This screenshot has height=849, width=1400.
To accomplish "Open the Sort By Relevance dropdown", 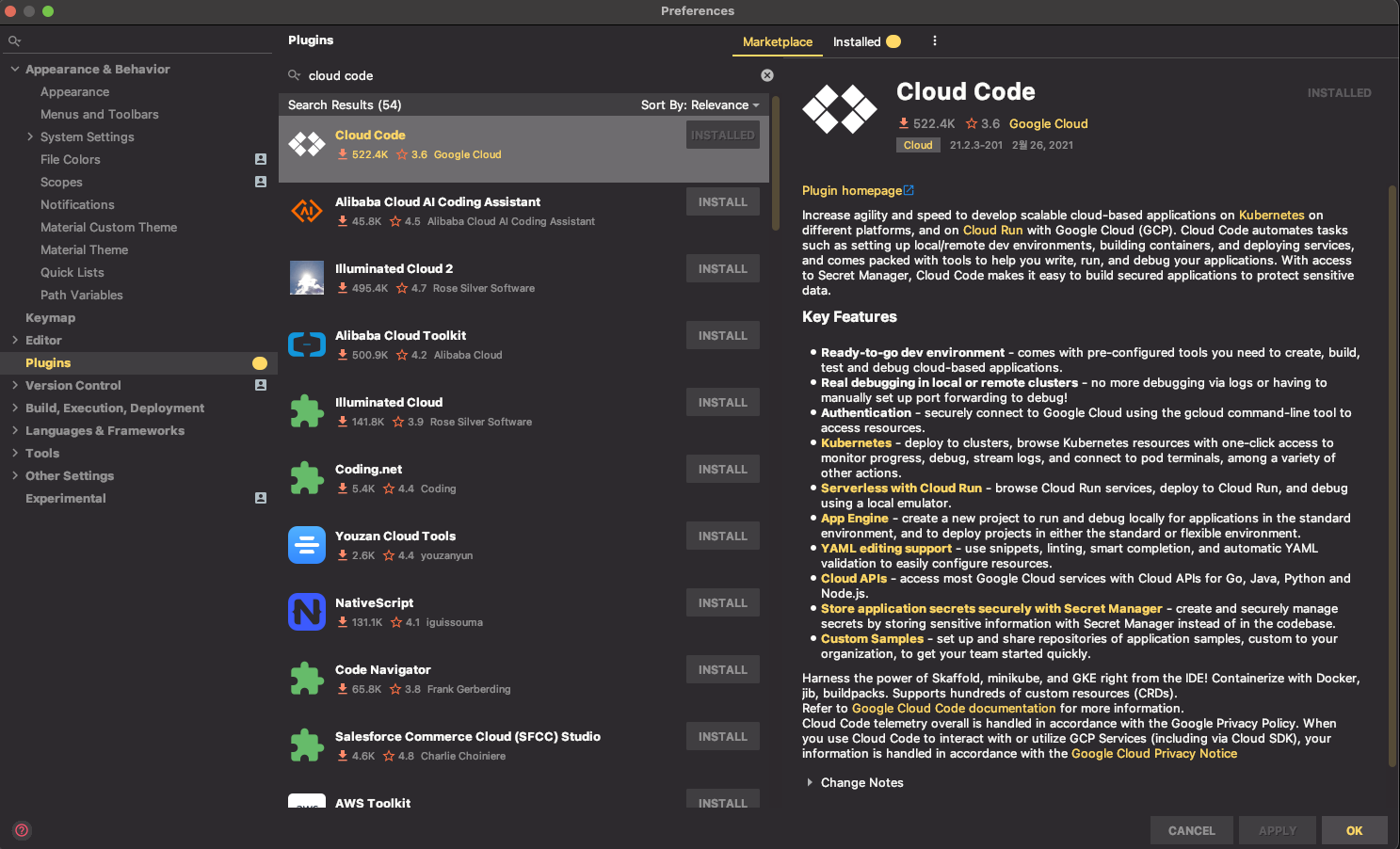I will click(700, 104).
